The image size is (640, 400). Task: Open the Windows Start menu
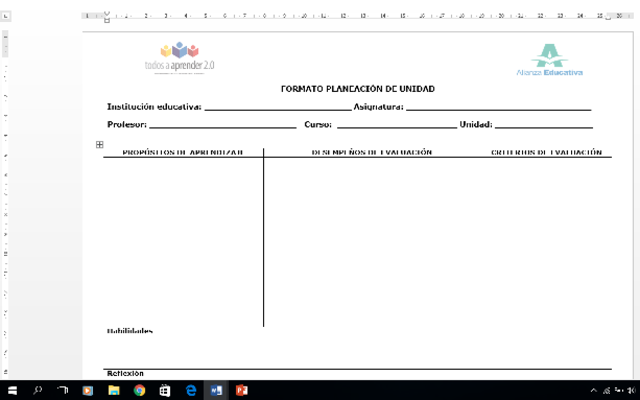tap(12, 390)
